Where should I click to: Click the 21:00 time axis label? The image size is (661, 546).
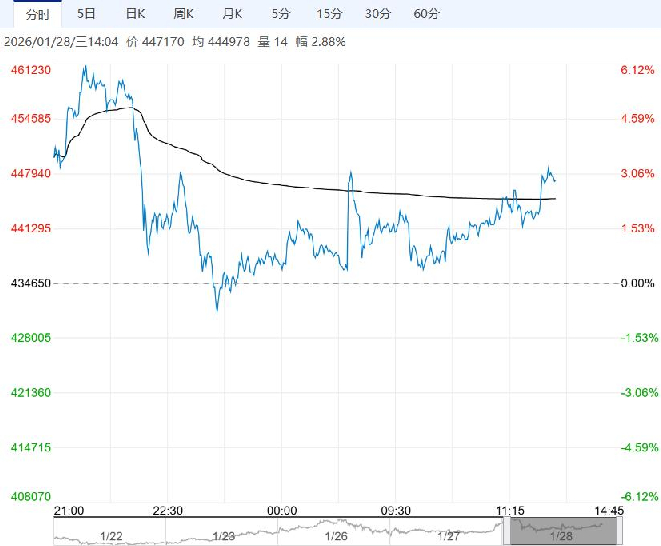coord(68,511)
